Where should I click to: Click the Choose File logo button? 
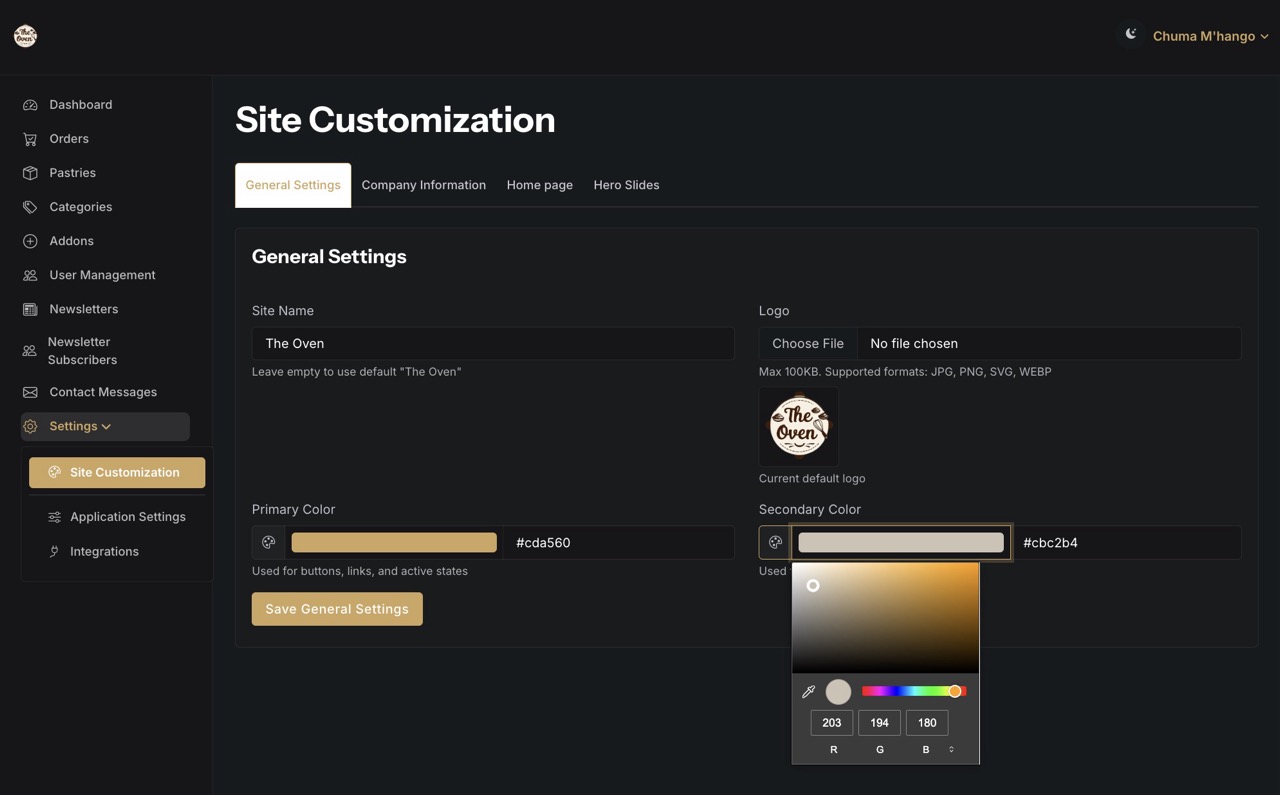(808, 343)
